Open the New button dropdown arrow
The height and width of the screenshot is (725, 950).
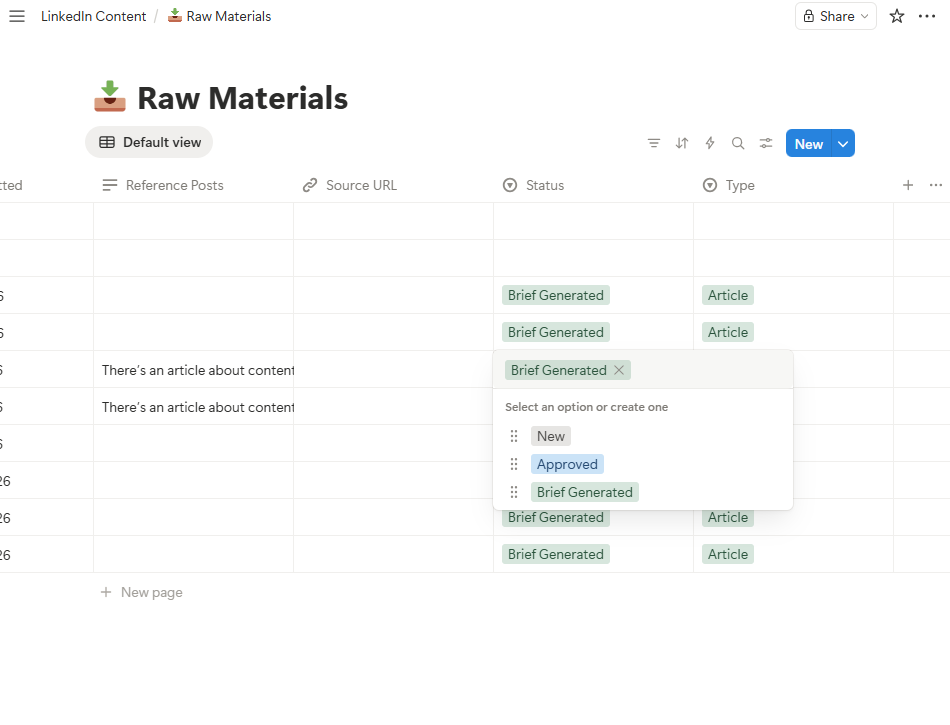point(842,143)
